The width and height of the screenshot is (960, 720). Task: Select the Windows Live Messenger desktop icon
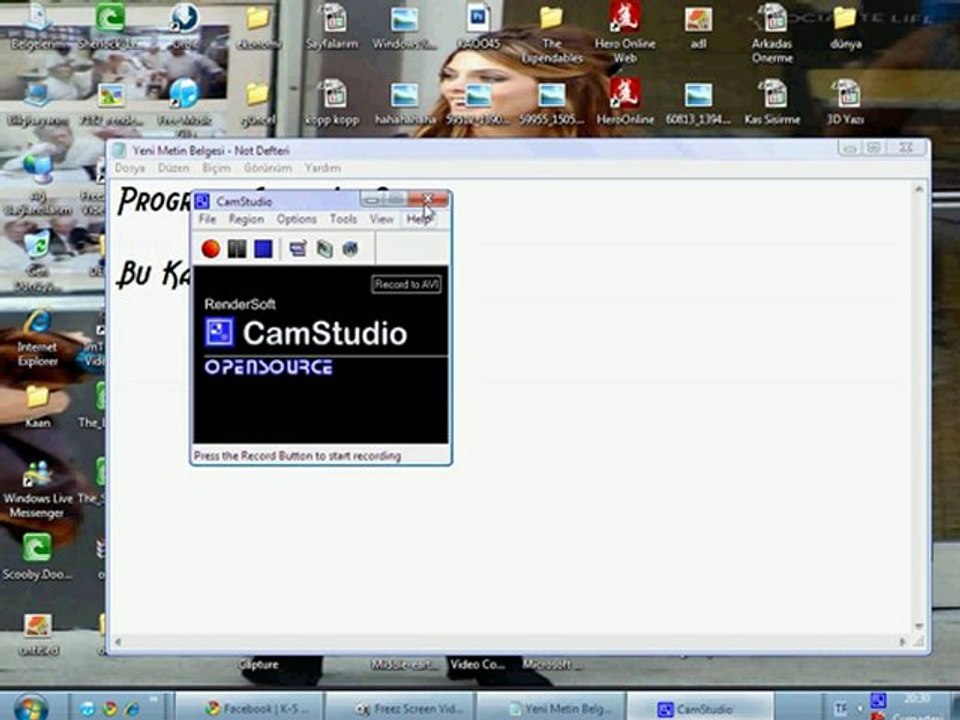click(37, 490)
